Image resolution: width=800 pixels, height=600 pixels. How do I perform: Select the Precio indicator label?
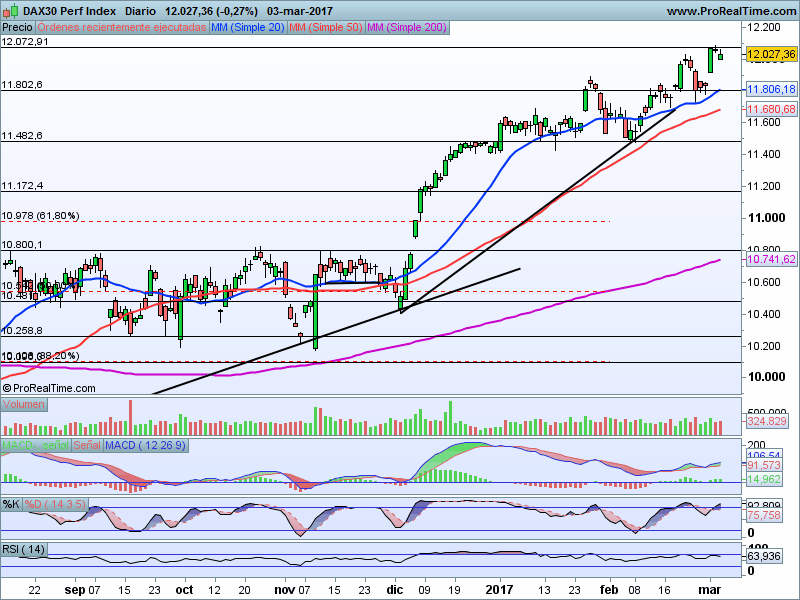click(17, 28)
